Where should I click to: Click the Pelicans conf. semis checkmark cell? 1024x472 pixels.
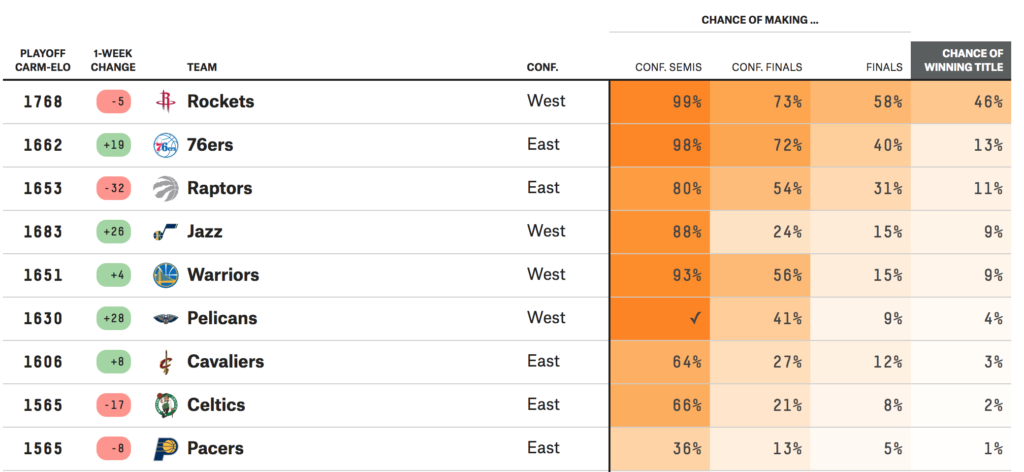point(660,319)
